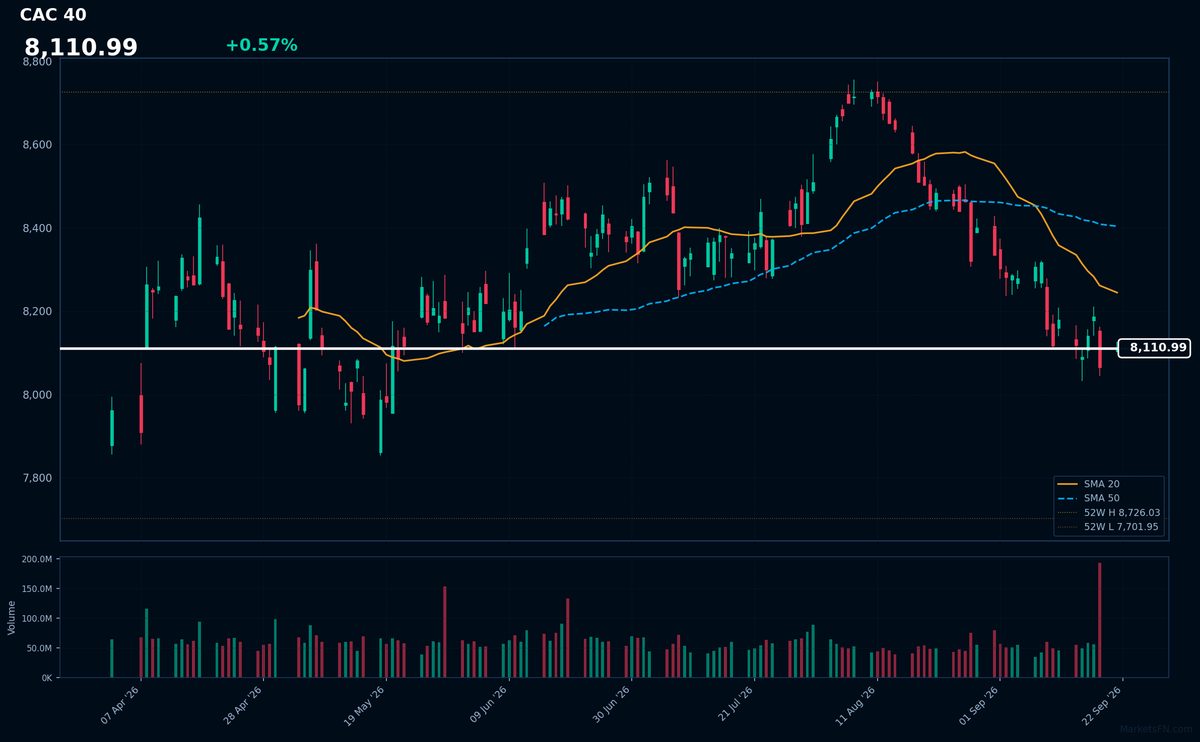Click the 30 Jun '26 date label

611,706
